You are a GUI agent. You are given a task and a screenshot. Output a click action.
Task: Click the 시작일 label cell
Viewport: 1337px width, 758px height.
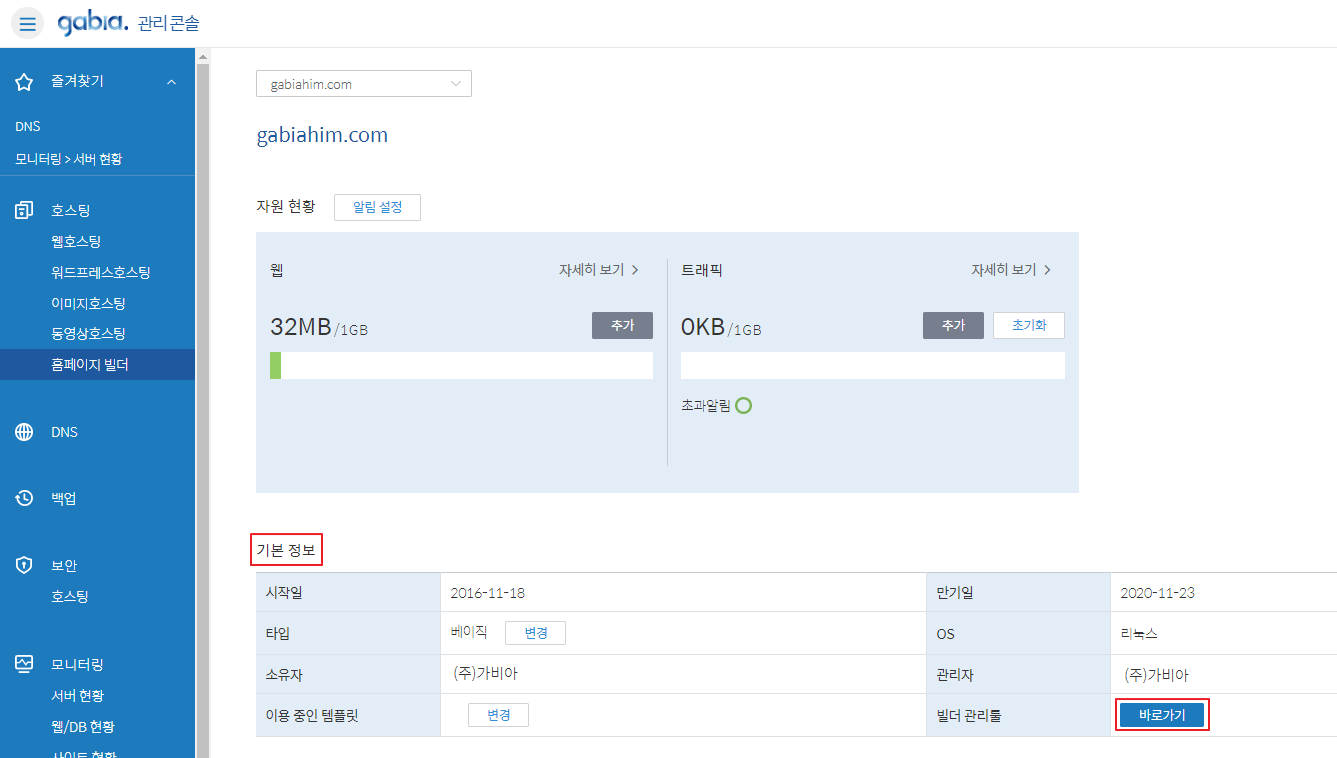348,593
